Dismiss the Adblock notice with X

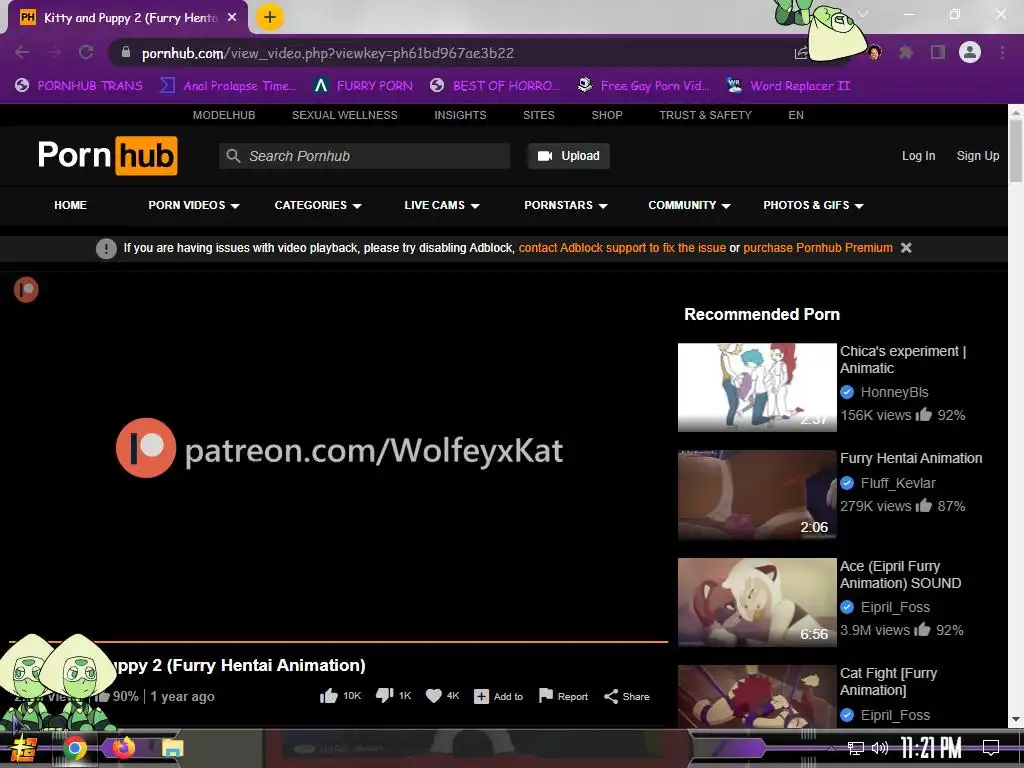pos(906,248)
